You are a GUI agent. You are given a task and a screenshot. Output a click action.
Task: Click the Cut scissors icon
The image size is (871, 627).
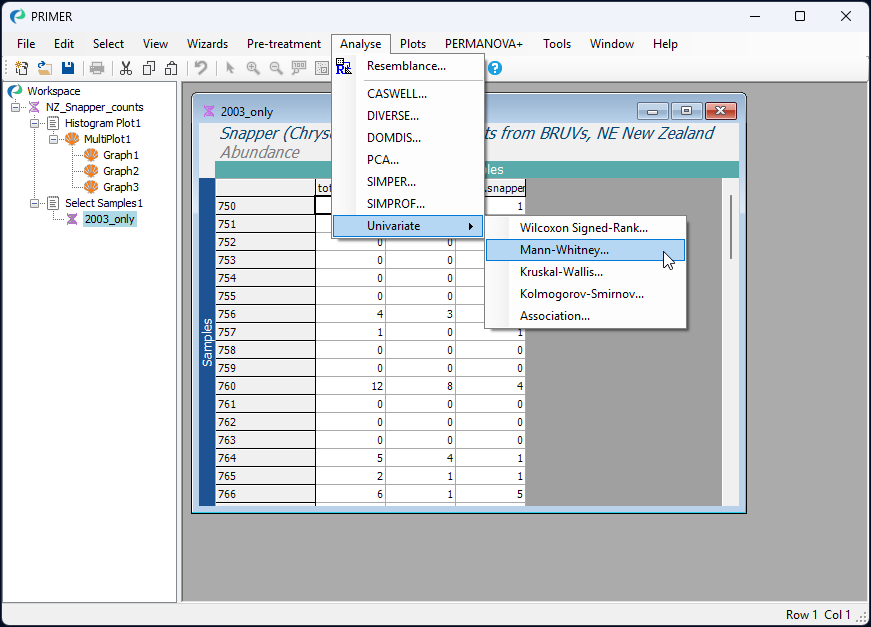[126, 68]
